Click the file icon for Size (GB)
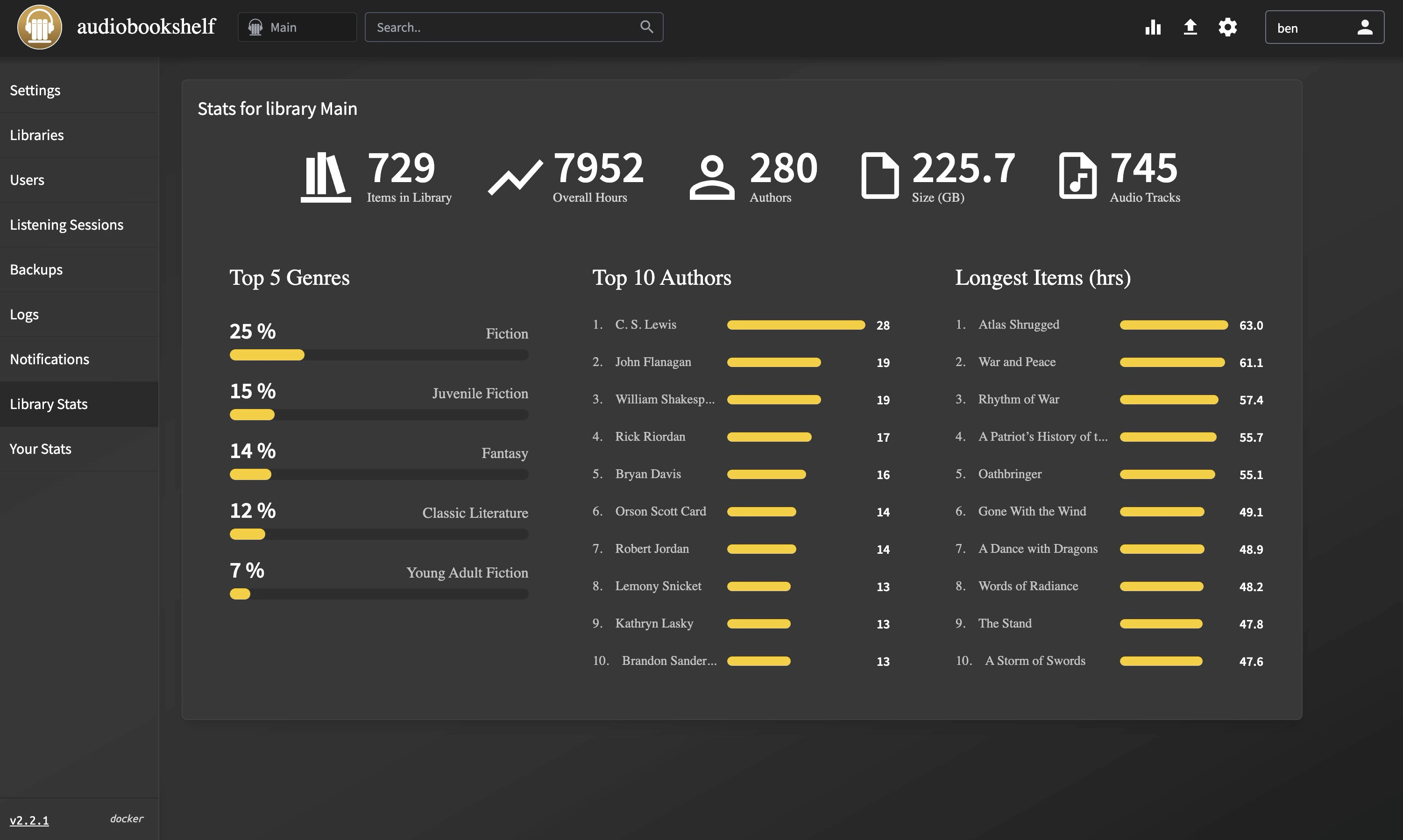Viewport: 1403px width, 840px height. click(880, 176)
